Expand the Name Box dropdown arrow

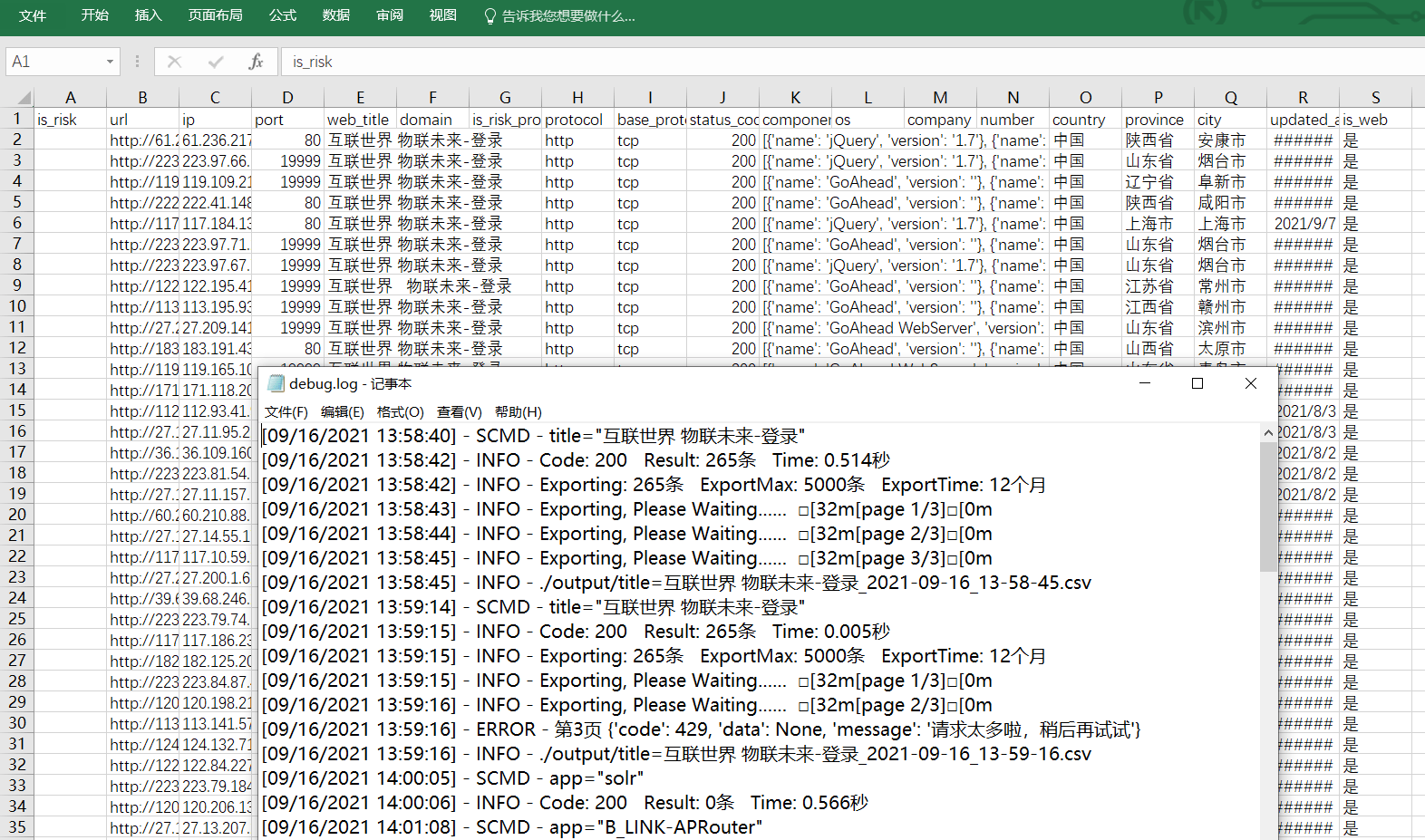pyautogui.click(x=110, y=62)
